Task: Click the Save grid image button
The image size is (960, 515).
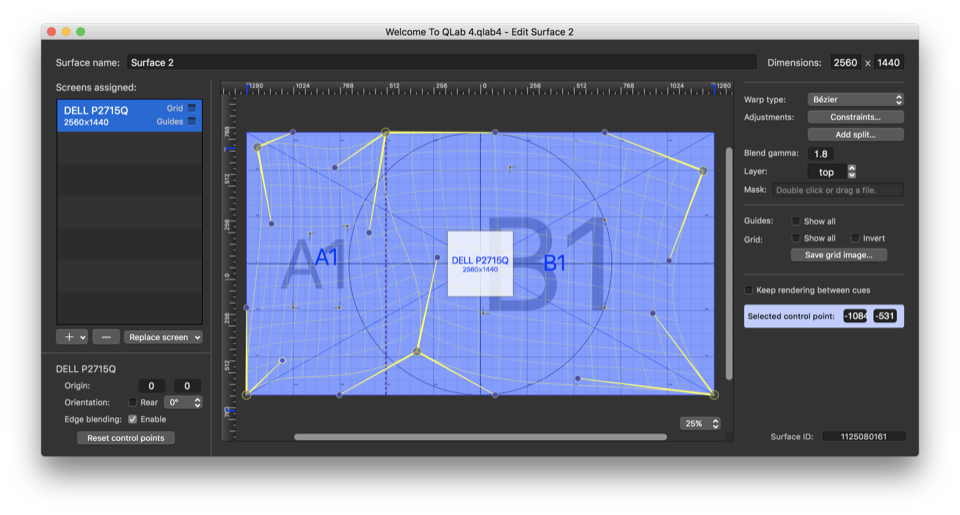Action: coord(838,255)
